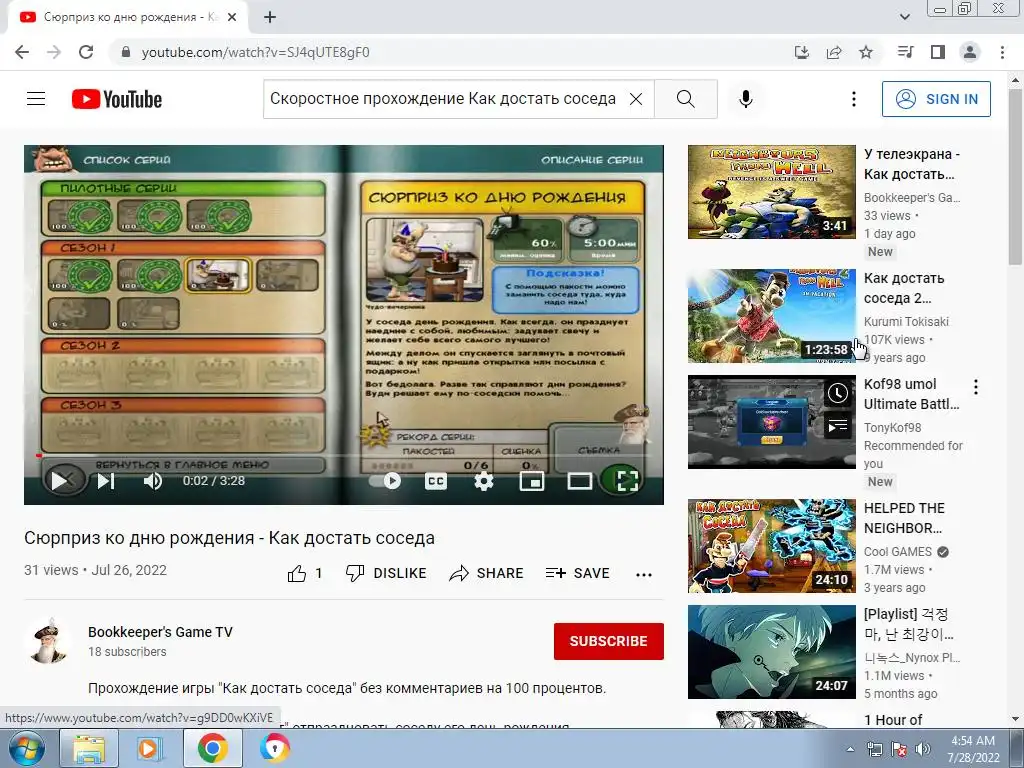
Task: Open Chrome side panel
Action: point(938,52)
